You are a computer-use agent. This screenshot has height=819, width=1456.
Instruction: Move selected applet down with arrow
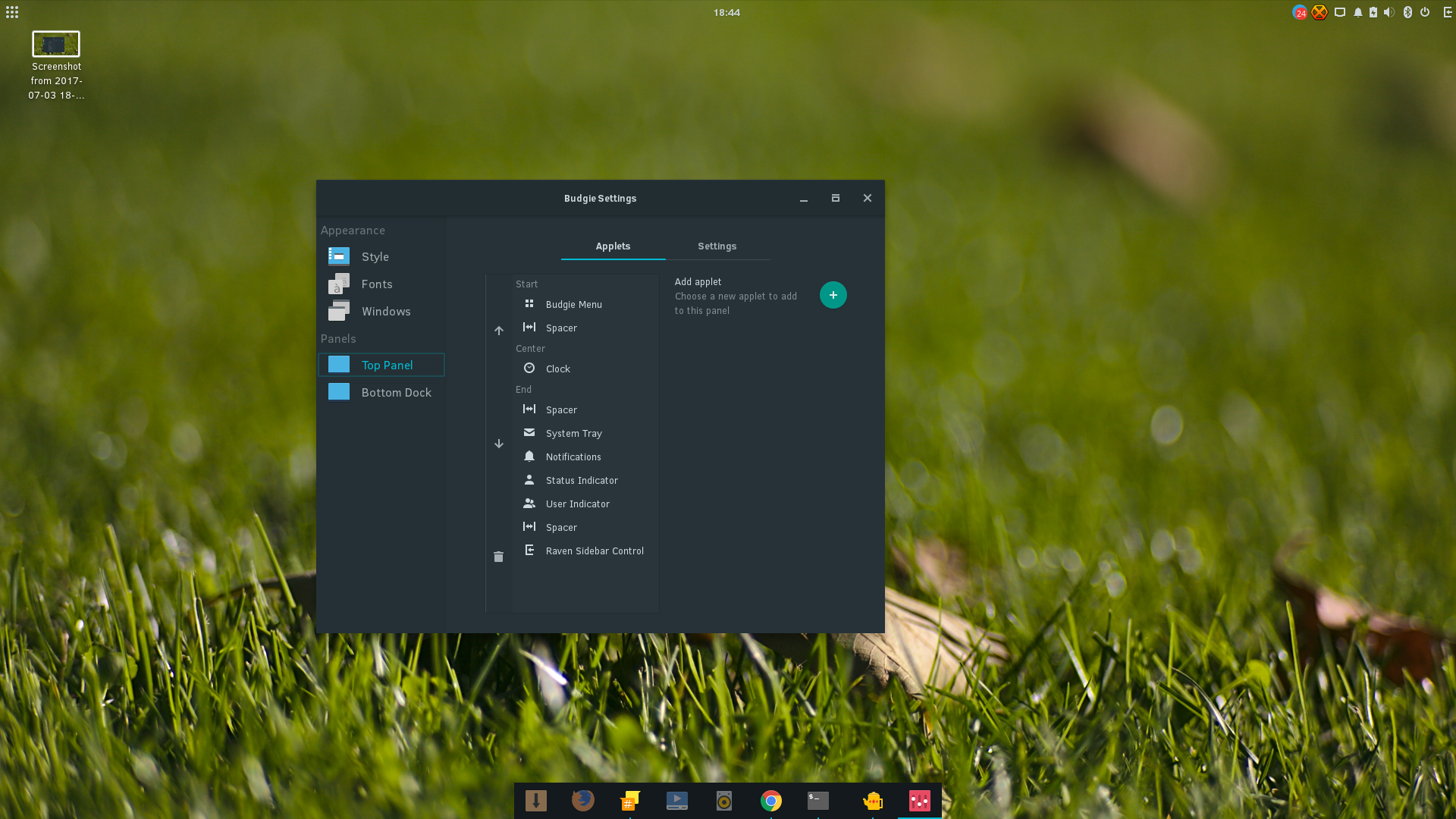pos(499,444)
